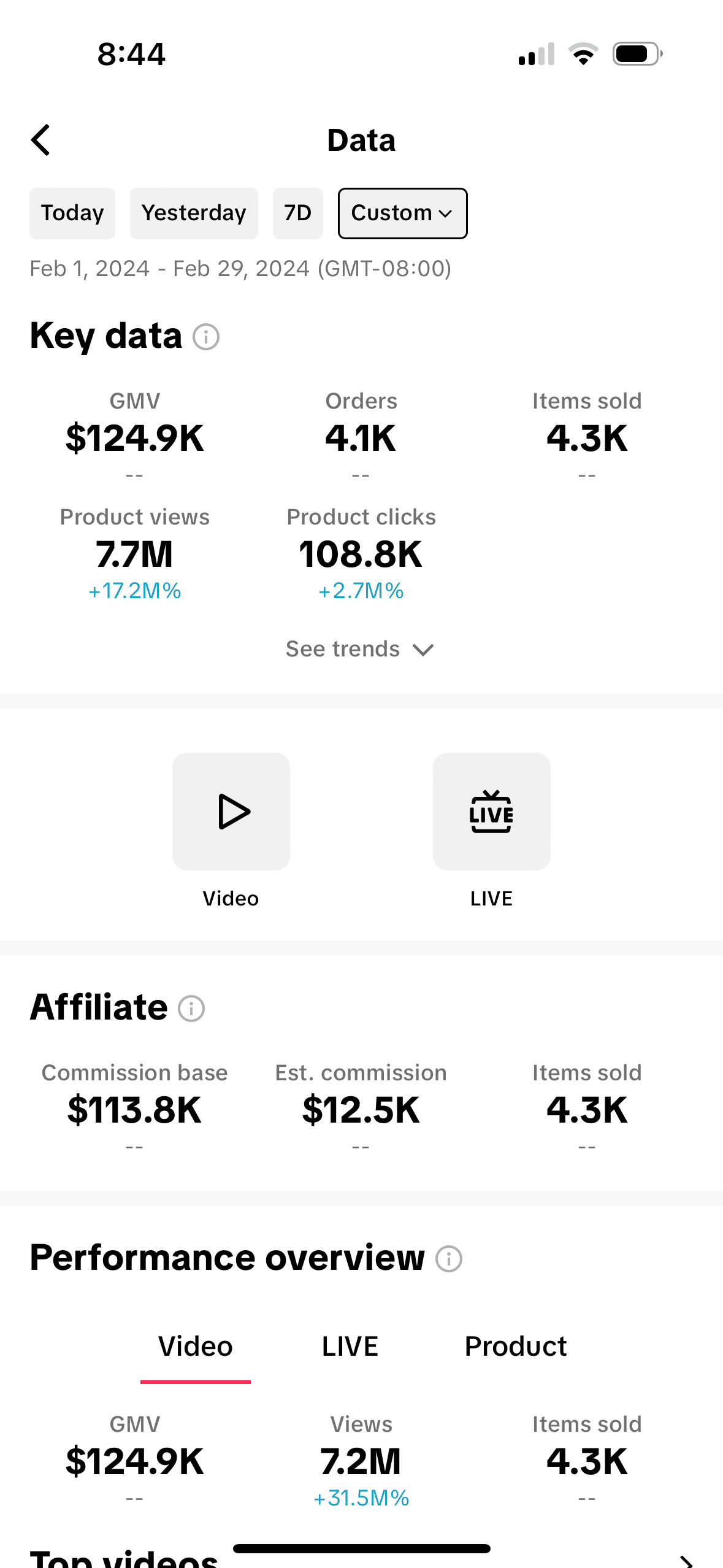Switch to the Product performance tab
The height and width of the screenshot is (1568, 723).
(x=516, y=1347)
